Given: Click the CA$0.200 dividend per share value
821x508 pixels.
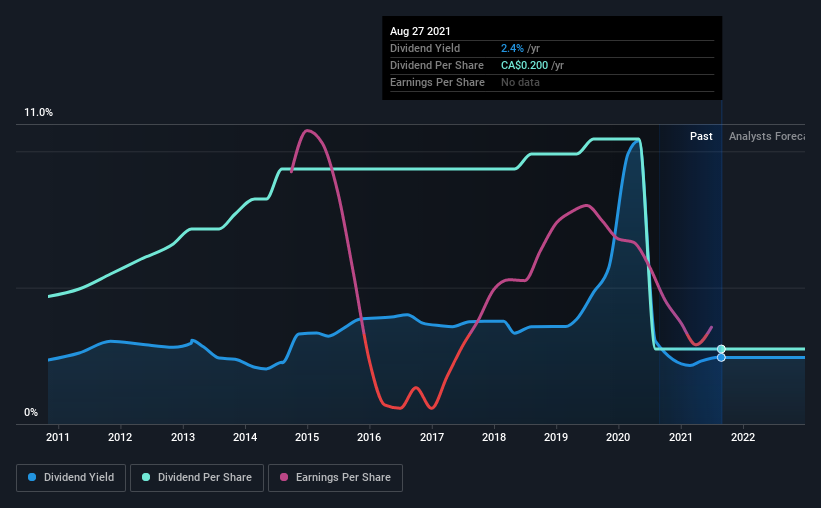Looking at the screenshot, I should 525,65.
